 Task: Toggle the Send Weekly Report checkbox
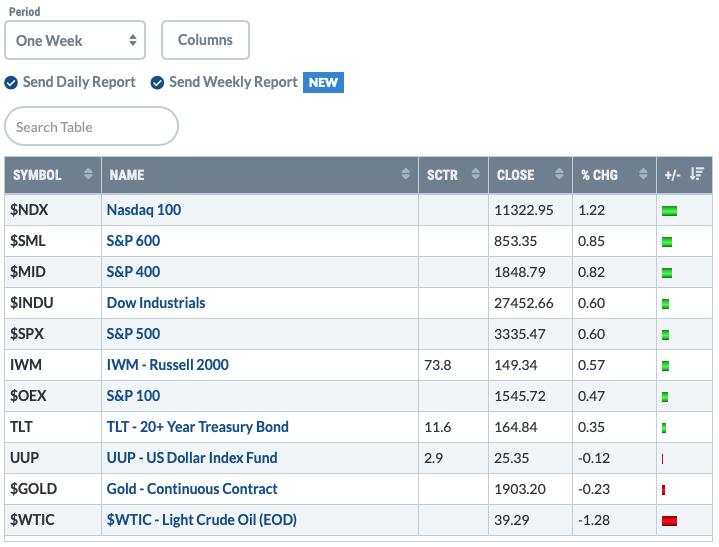pos(157,83)
